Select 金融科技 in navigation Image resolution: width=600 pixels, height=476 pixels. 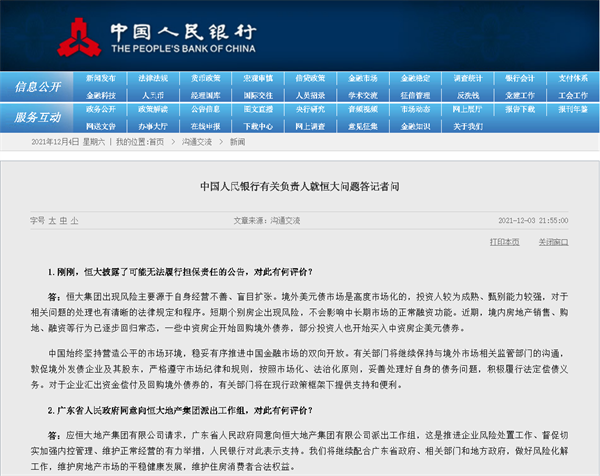point(101,95)
